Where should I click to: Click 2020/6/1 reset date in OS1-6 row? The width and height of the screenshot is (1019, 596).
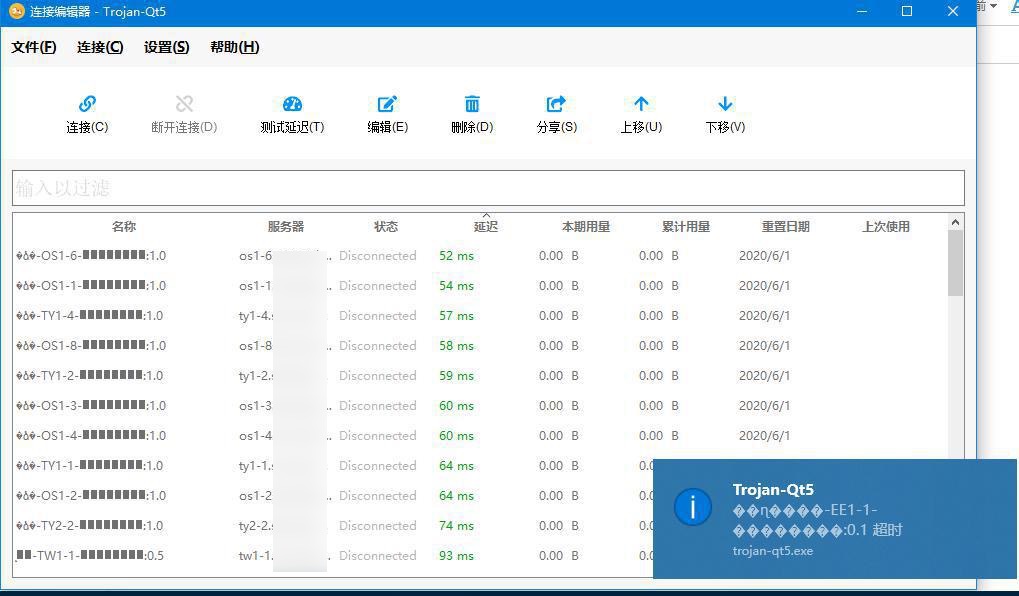point(764,255)
